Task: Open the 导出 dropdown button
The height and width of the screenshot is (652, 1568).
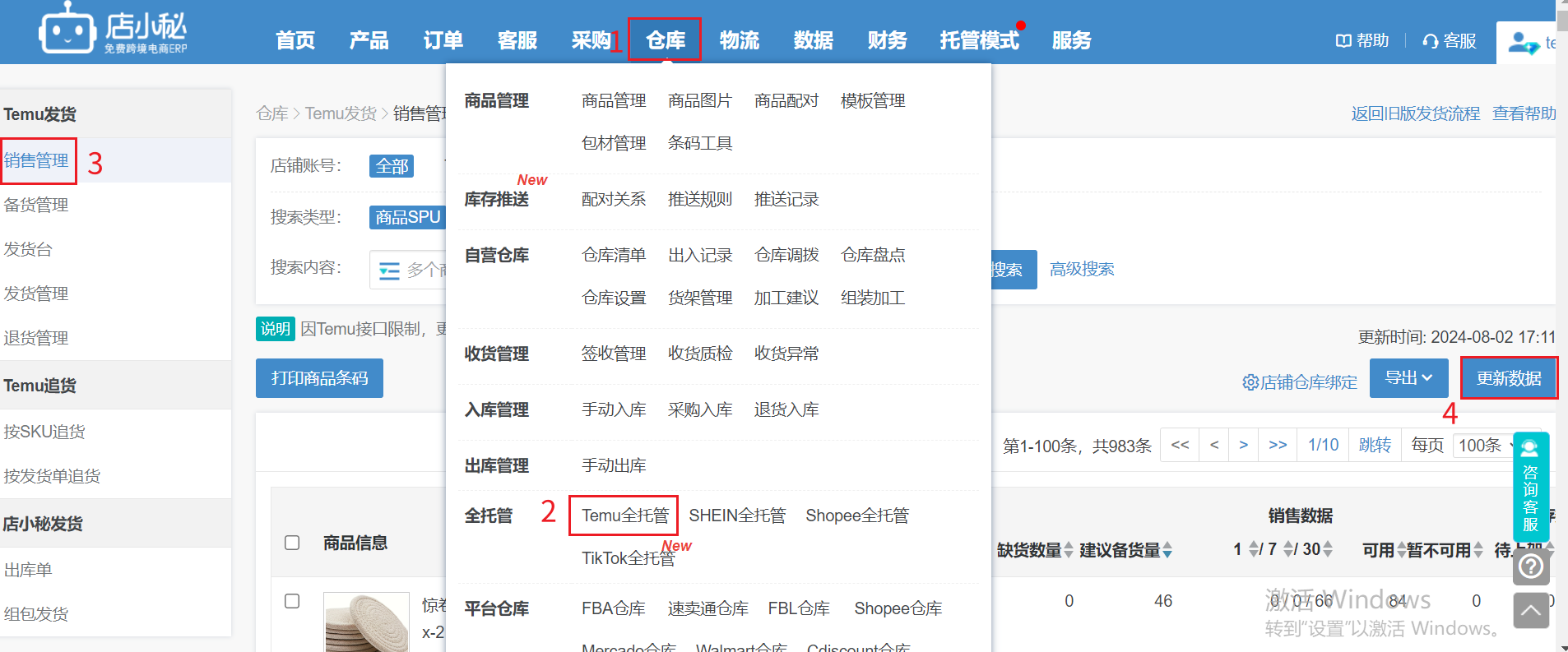Action: (1408, 378)
